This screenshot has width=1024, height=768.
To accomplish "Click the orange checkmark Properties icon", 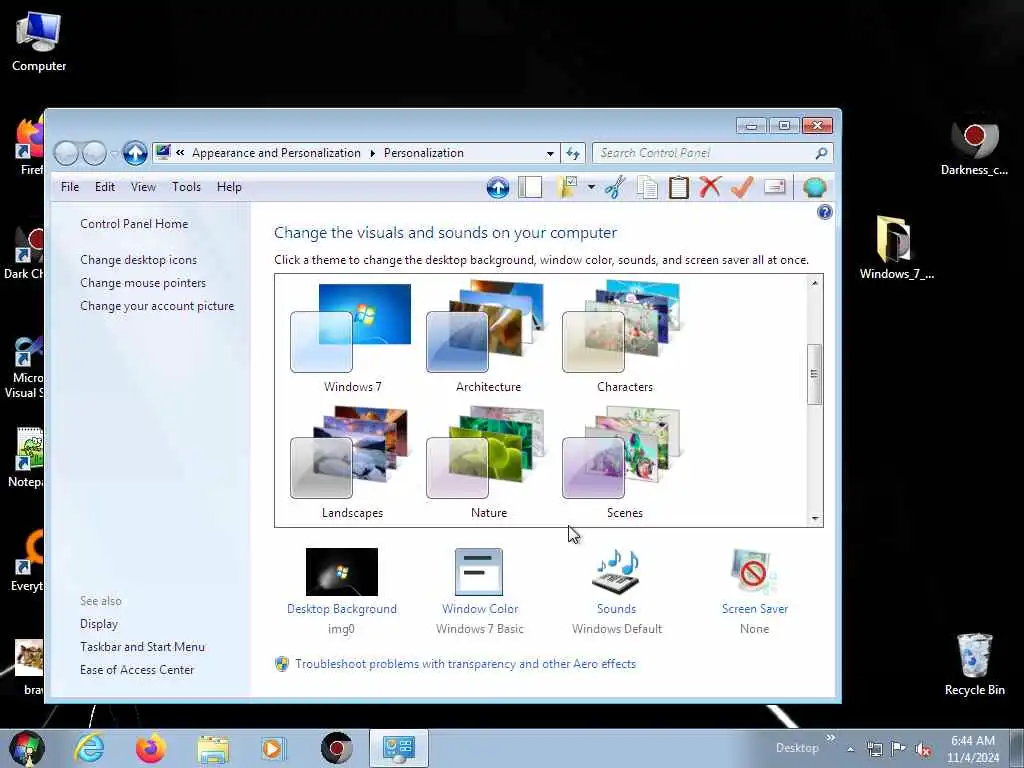I will [742, 187].
